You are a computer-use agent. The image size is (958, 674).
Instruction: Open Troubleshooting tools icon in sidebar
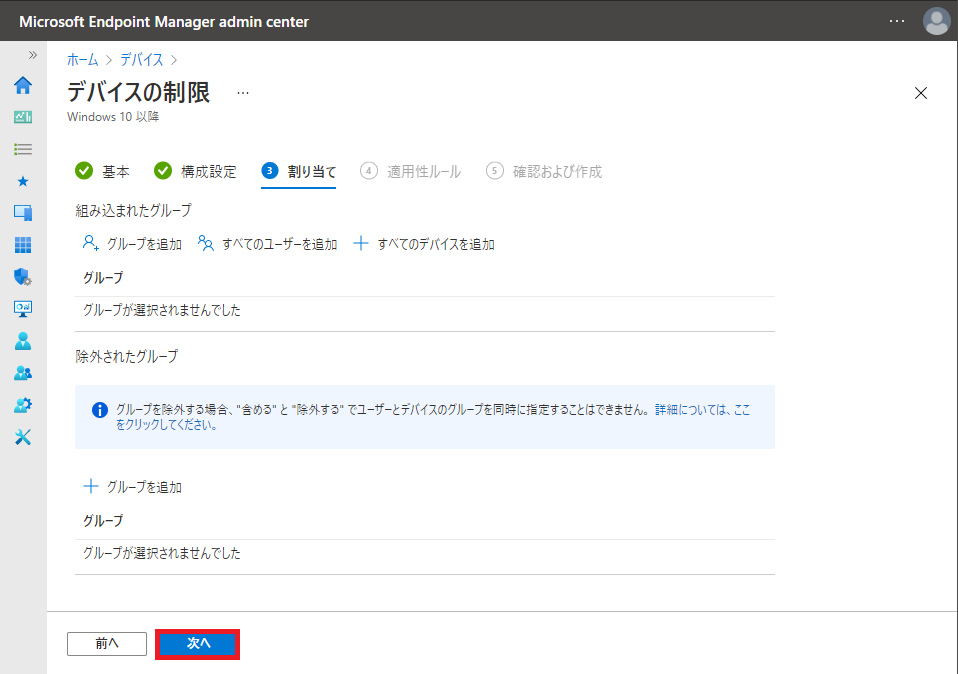tap(23, 437)
